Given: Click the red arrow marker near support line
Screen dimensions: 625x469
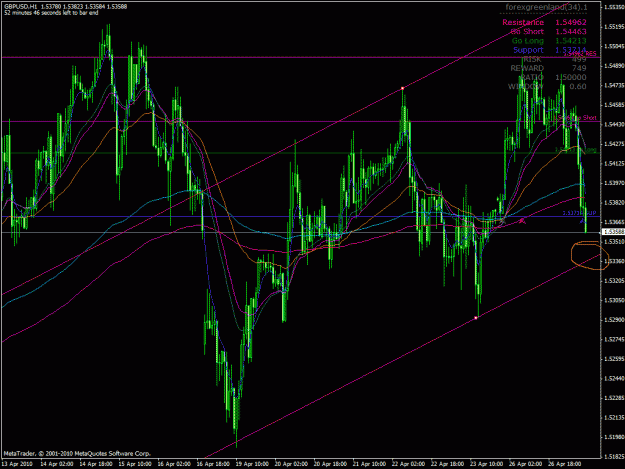Looking at the screenshot, I should [522, 220].
